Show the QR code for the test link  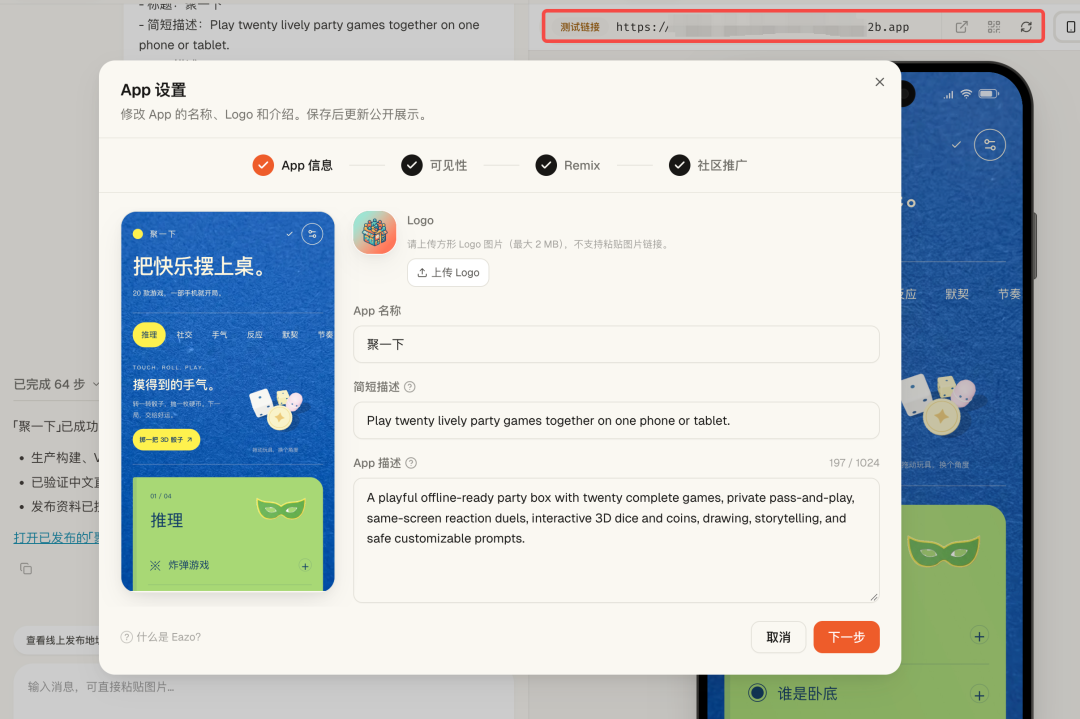click(994, 27)
